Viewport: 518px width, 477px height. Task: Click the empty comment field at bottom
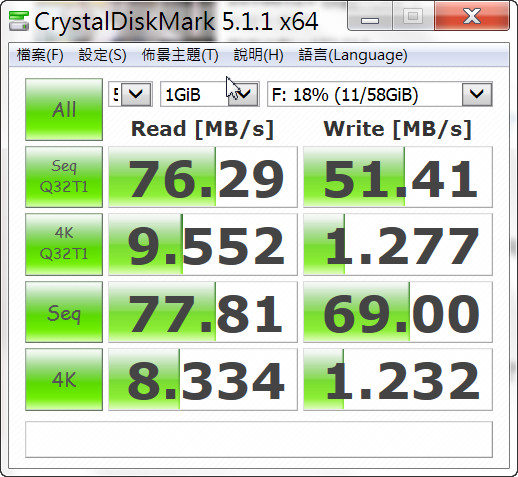tap(259, 439)
